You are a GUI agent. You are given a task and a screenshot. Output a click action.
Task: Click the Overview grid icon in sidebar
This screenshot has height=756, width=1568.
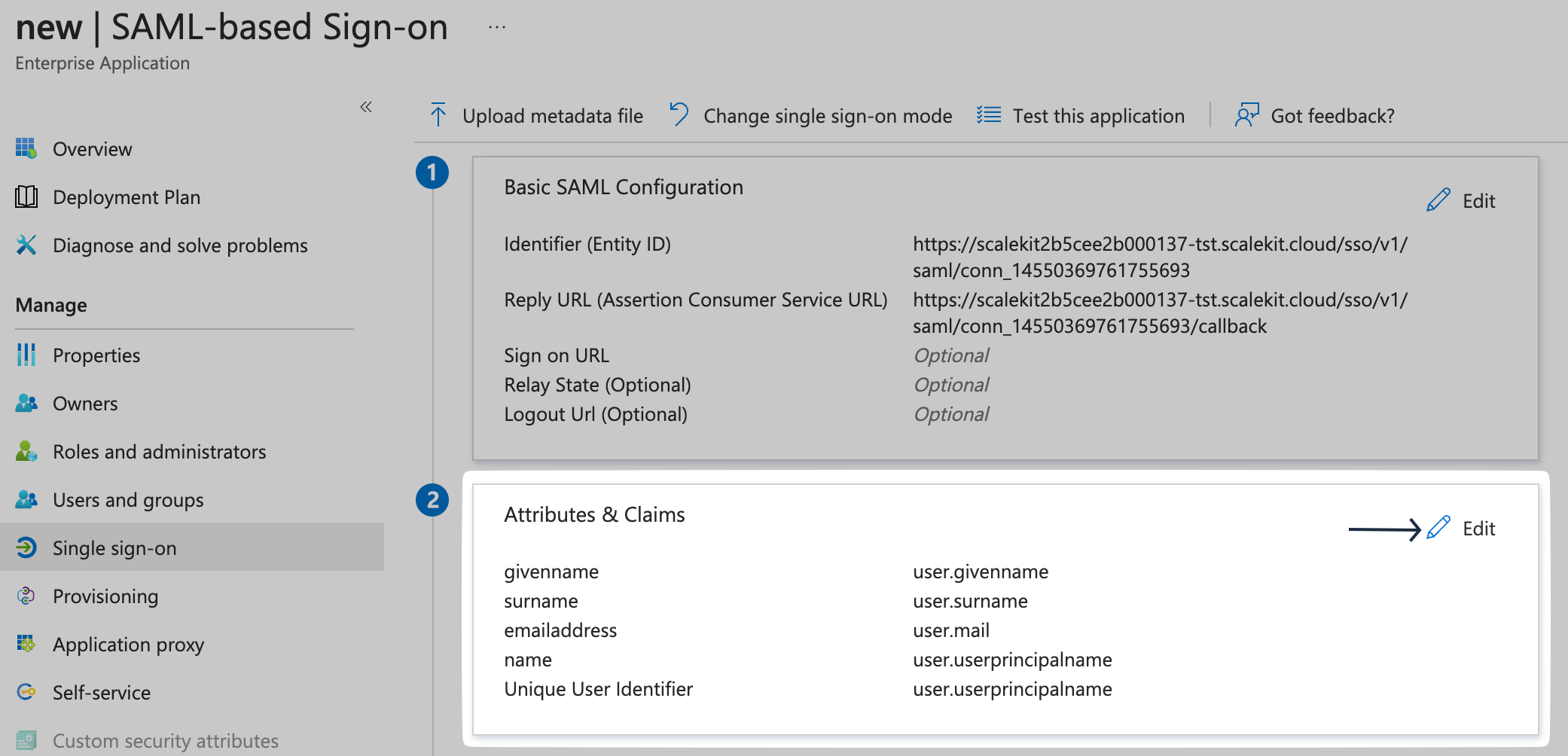(x=26, y=149)
